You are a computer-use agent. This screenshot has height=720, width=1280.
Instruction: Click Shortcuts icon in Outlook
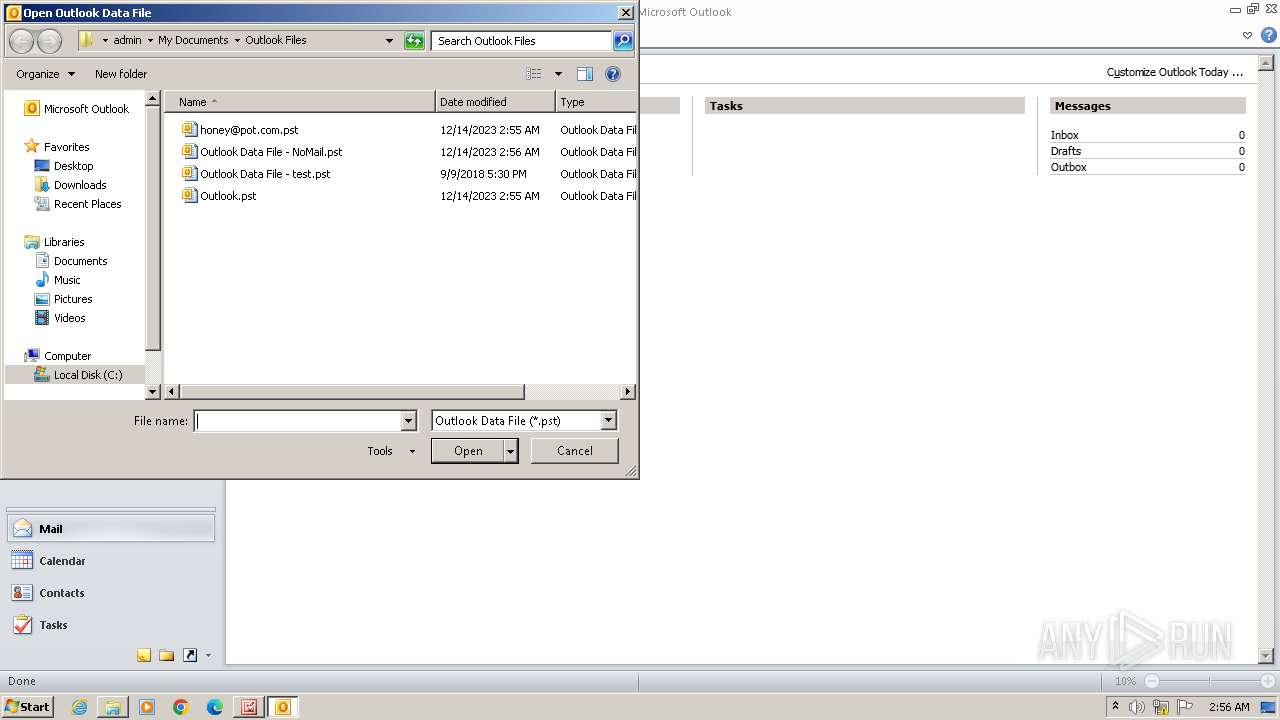(x=190, y=656)
